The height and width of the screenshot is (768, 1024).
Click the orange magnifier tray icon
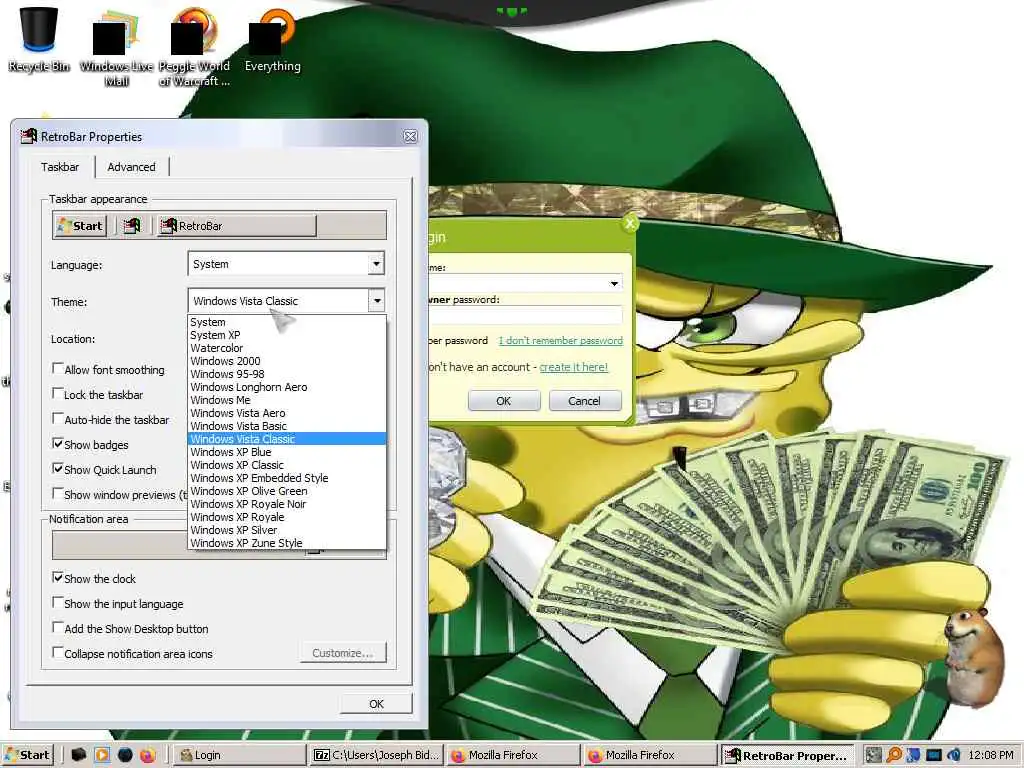pos(894,755)
